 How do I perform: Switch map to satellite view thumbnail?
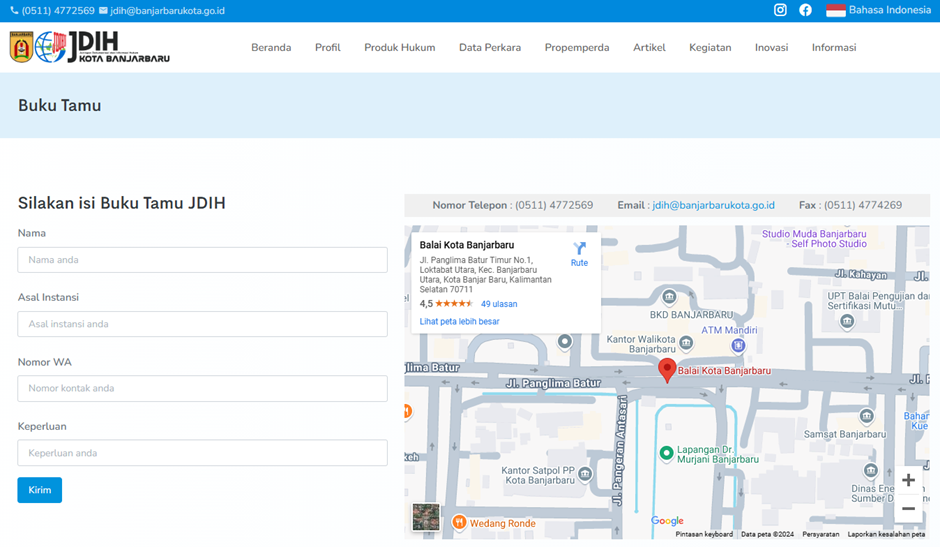tap(426, 517)
